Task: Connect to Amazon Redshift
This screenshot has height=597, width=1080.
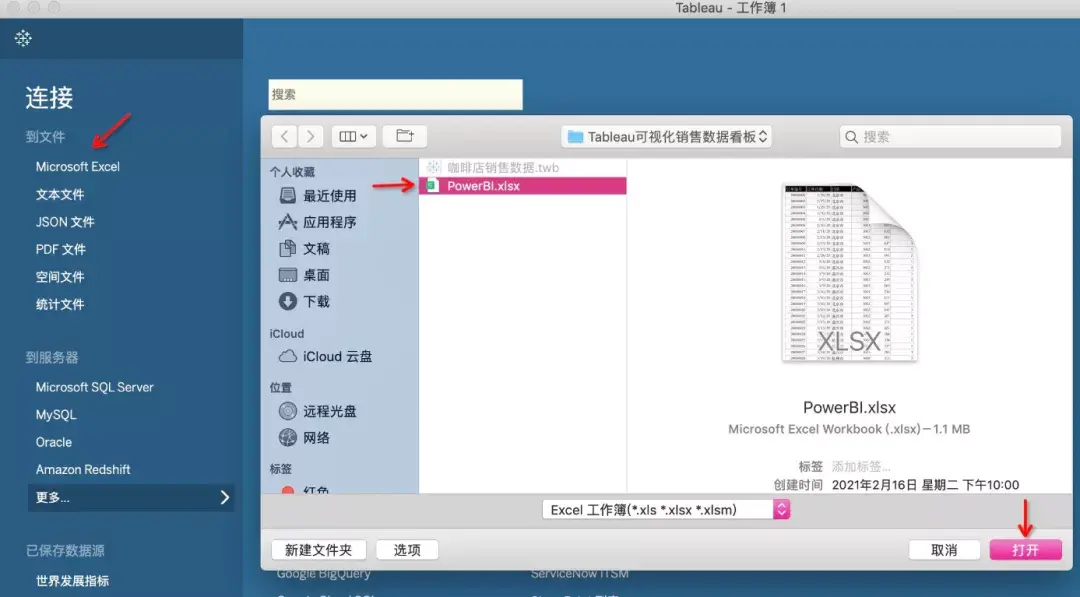Action: pos(83,470)
